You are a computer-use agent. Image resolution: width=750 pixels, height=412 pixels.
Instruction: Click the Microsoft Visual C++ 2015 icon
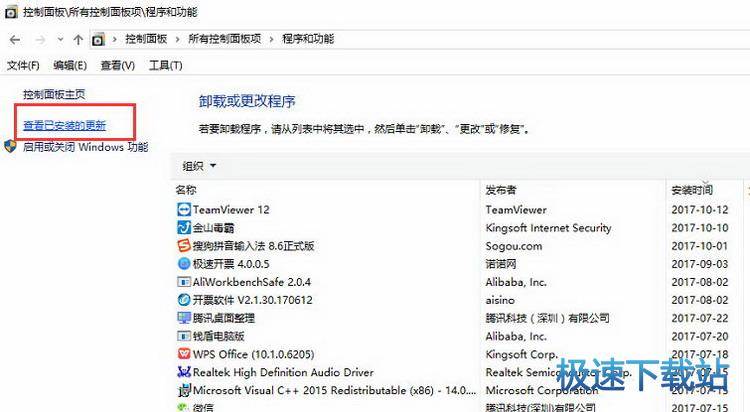(x=184, y=390)
